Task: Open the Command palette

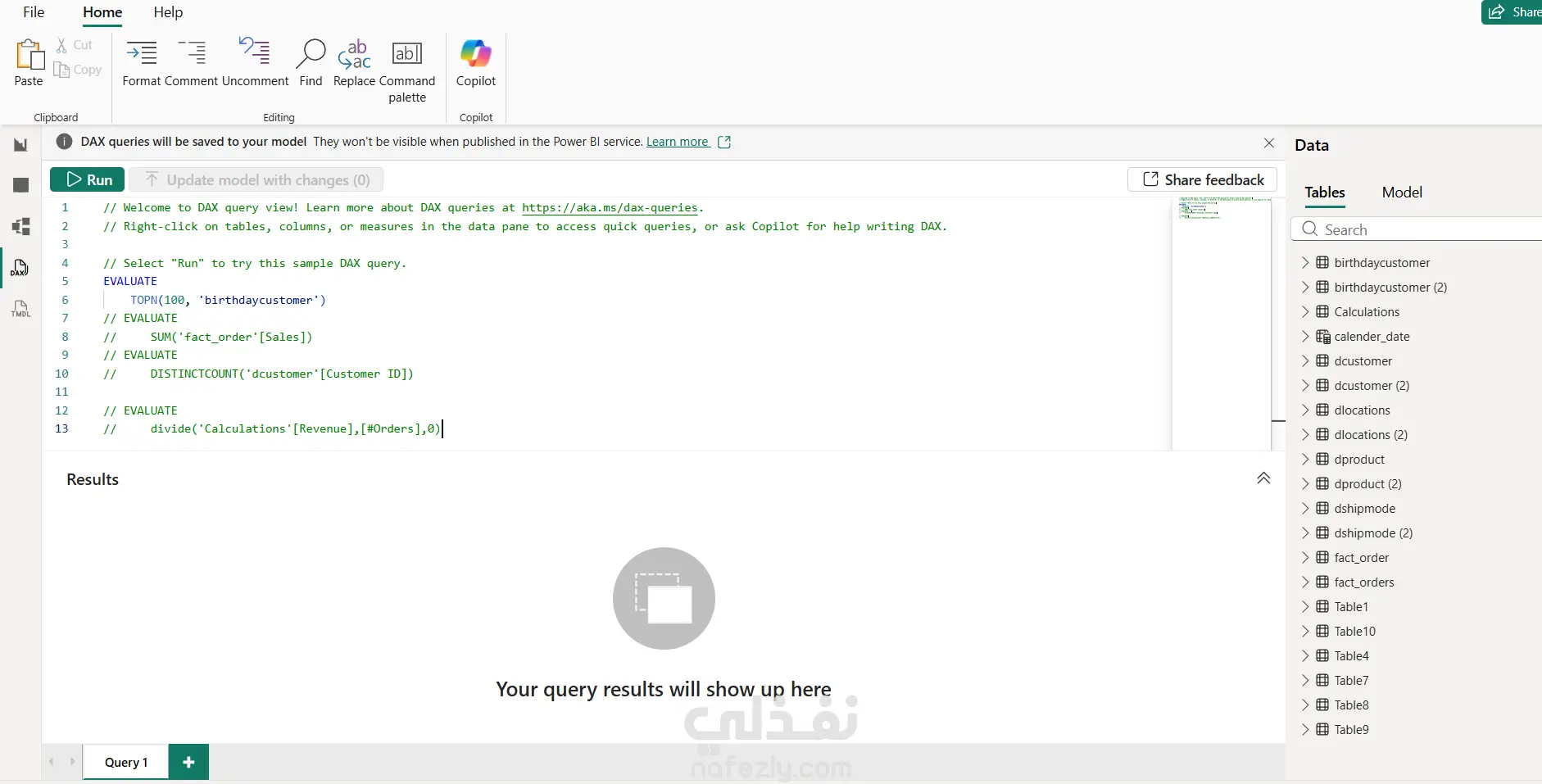Action: tap(407, 71)
